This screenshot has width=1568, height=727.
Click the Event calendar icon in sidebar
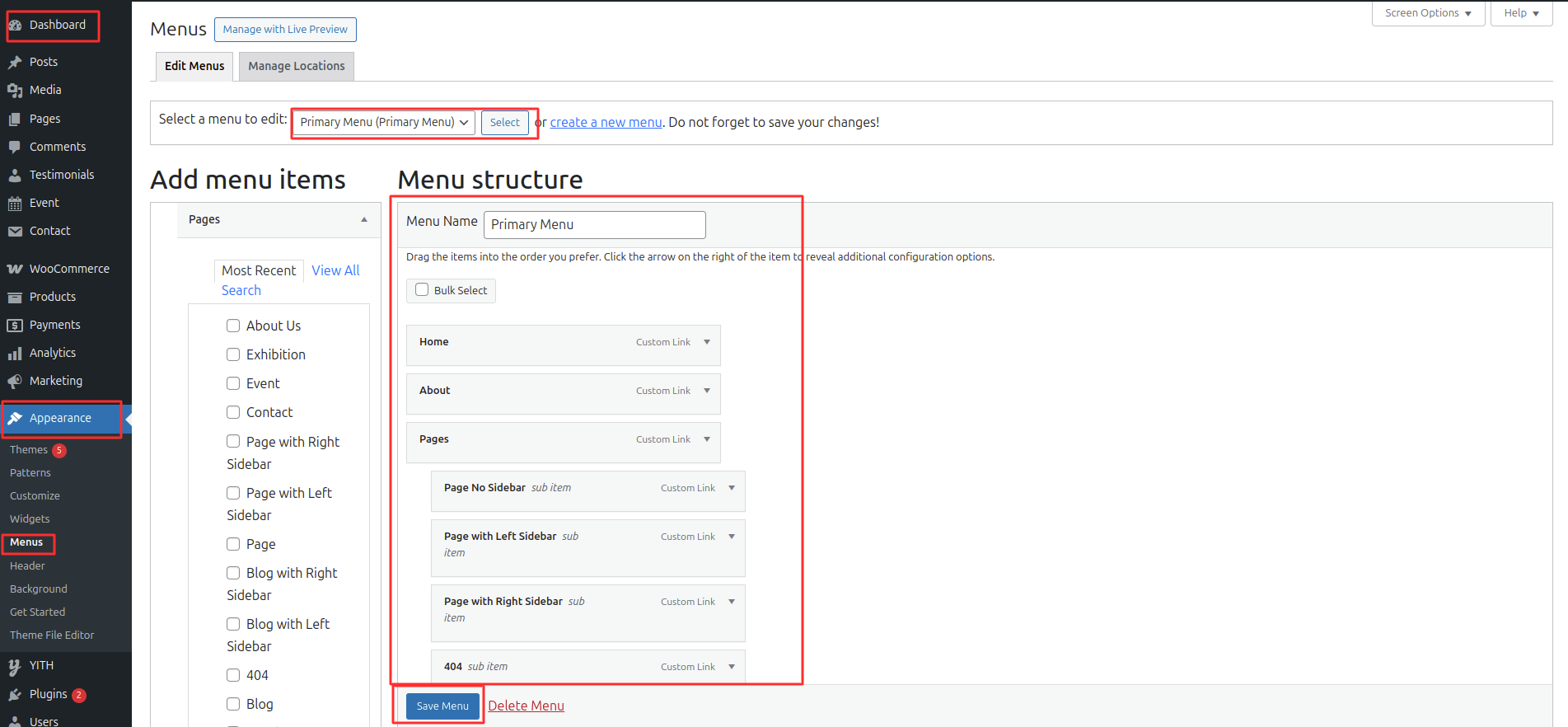(x=15, y=204)
